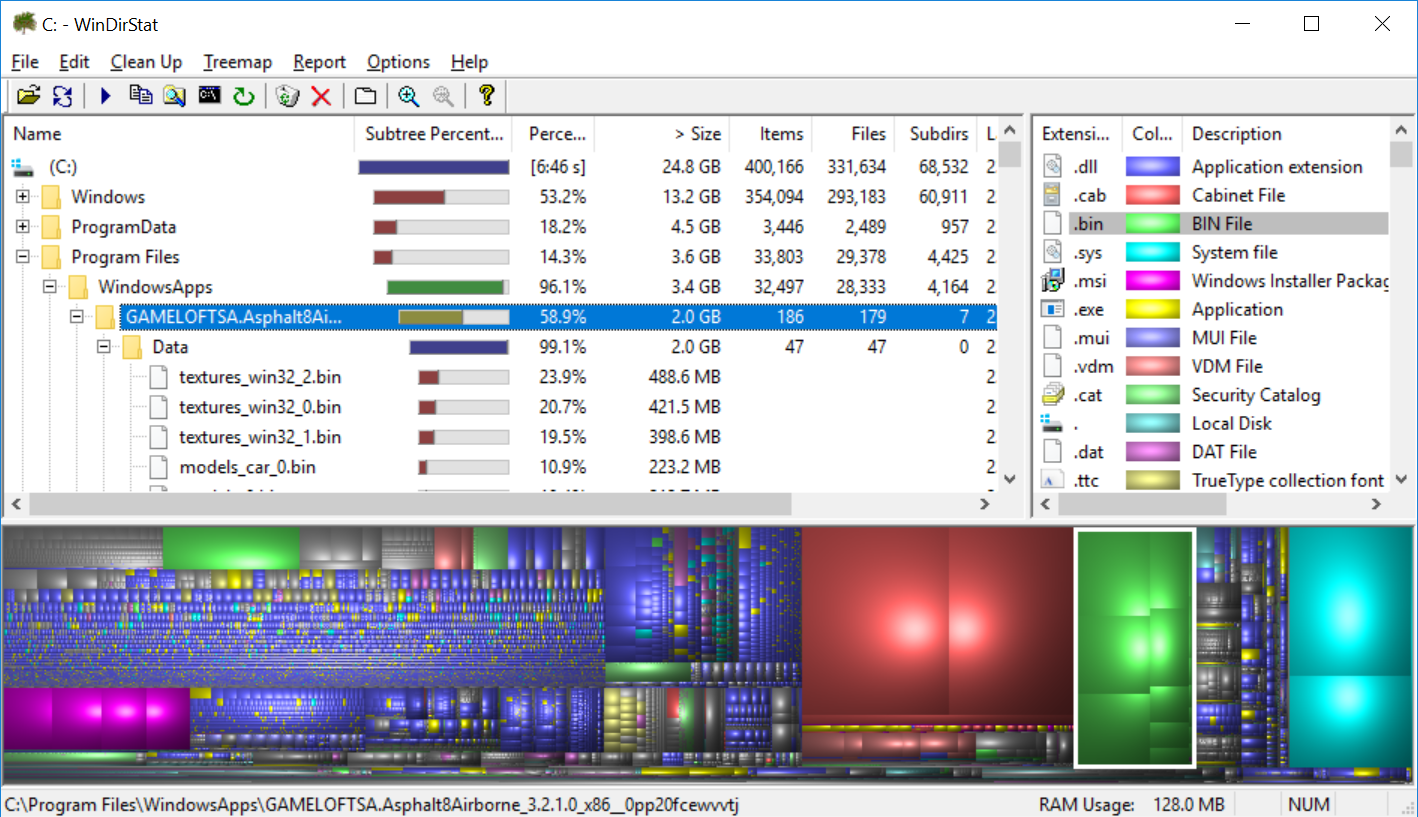Click the highlighted green block in treemap
1418x817 pixels.
tap(1134, 648)
